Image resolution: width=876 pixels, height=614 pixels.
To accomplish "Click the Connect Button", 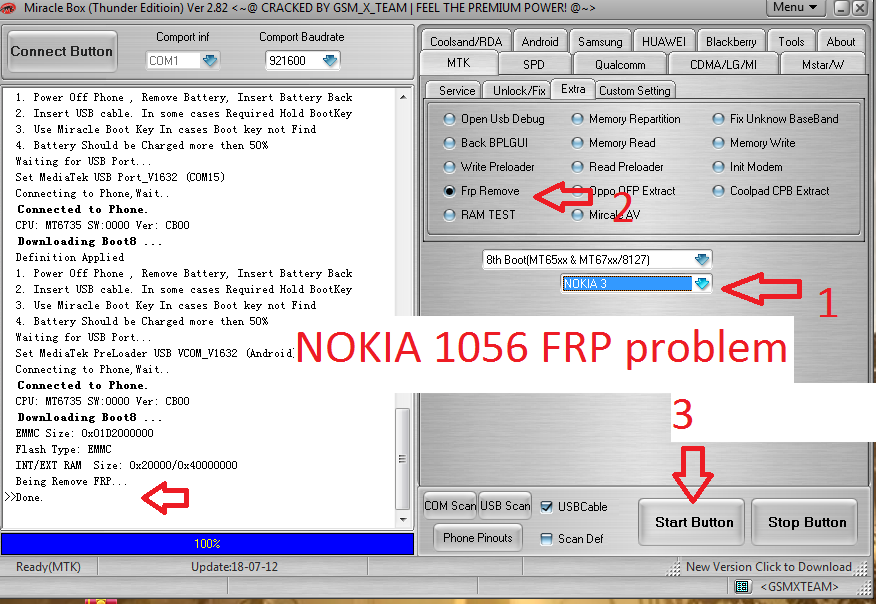I will click(x=62, y=51).
